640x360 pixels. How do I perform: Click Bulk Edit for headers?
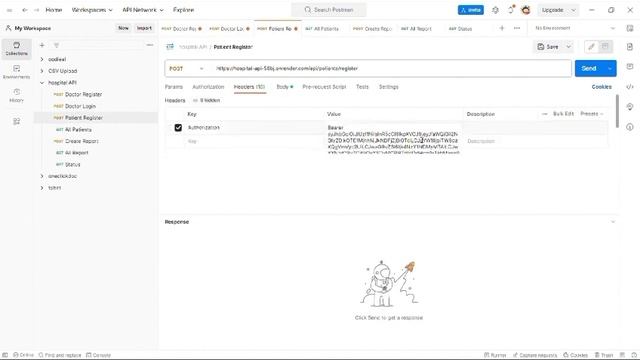(563, 114)
